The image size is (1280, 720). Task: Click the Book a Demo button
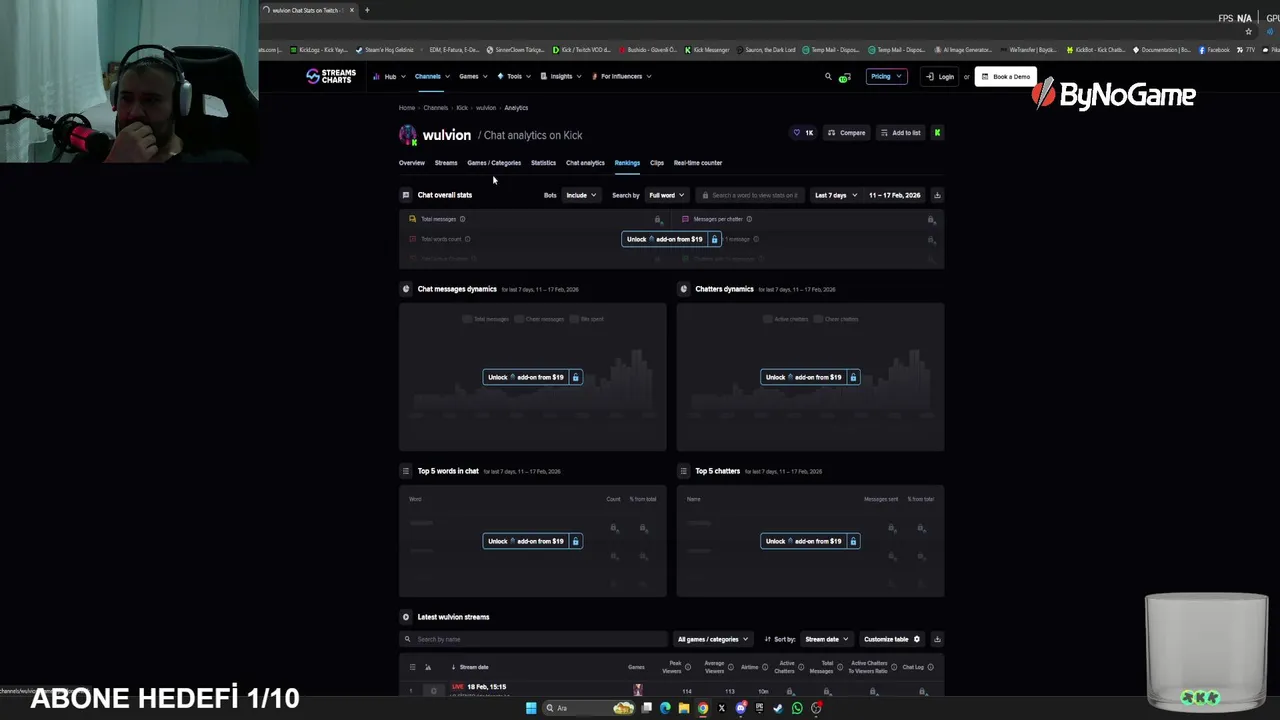[x=1006, y=76]
